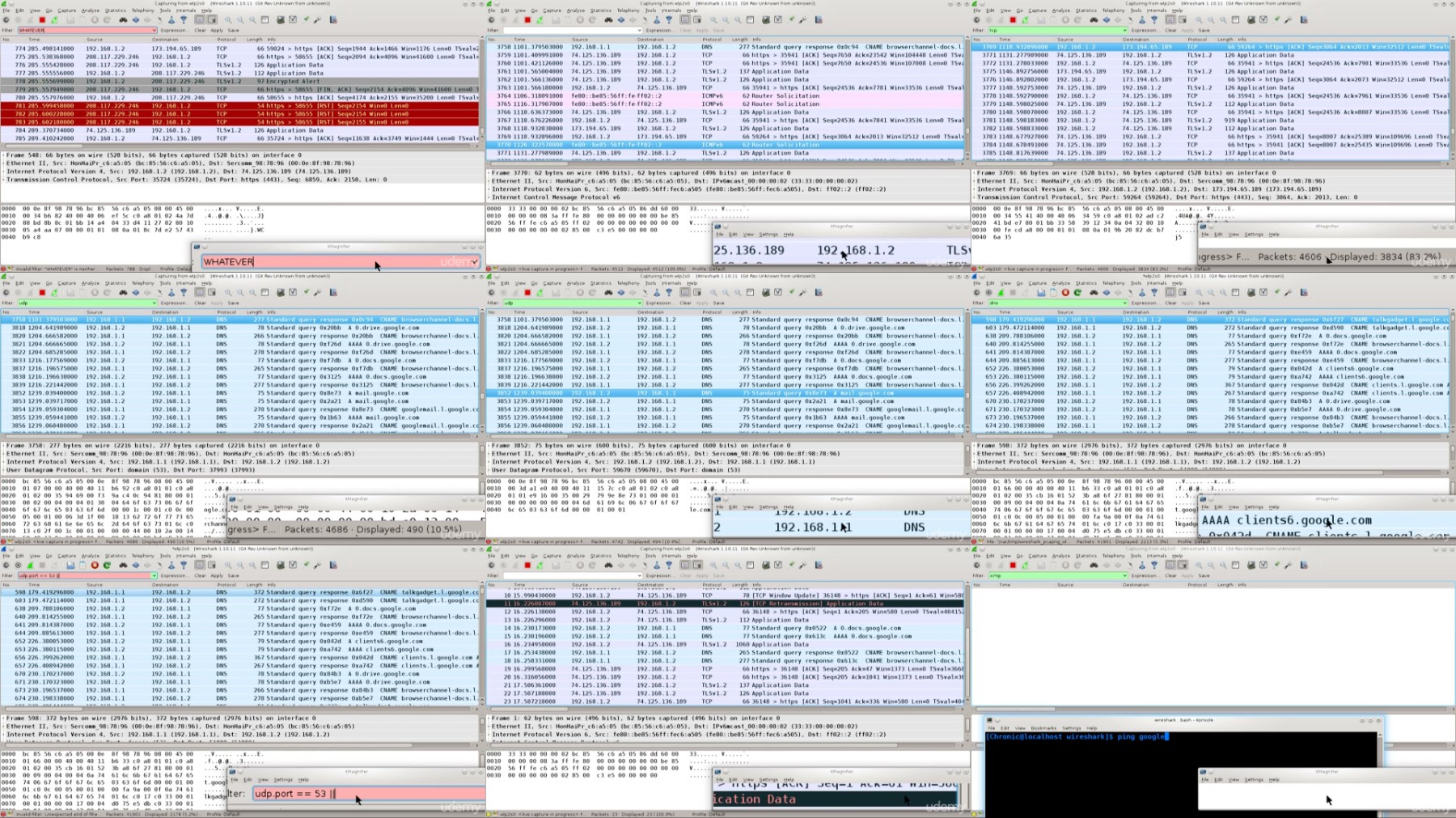Screen dimensions: 1456x818
Task: Toggle packet colorizing in the icmp-filter window
Action: pos(1170,566)
